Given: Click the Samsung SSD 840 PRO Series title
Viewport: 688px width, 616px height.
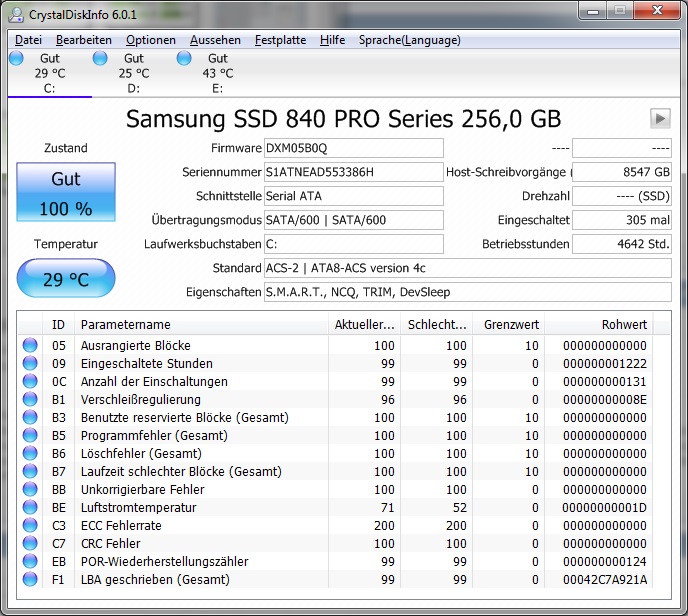Looking at the screenshot, I should click(344, 118).
